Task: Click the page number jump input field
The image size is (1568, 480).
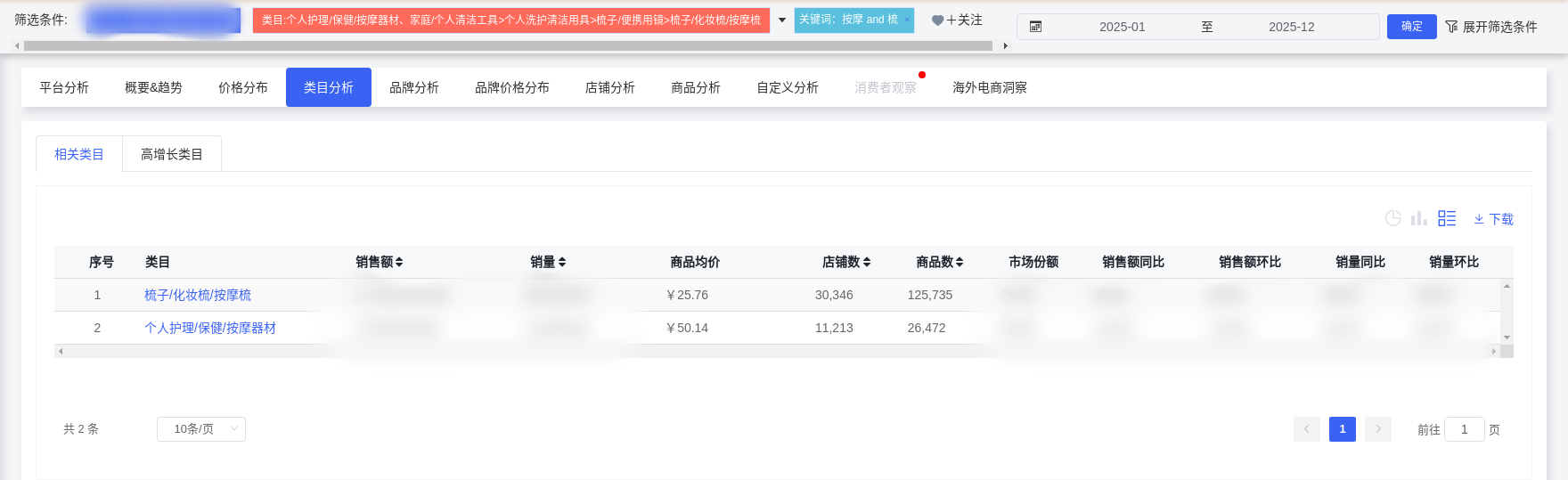Action: [x=1464, y=429]
